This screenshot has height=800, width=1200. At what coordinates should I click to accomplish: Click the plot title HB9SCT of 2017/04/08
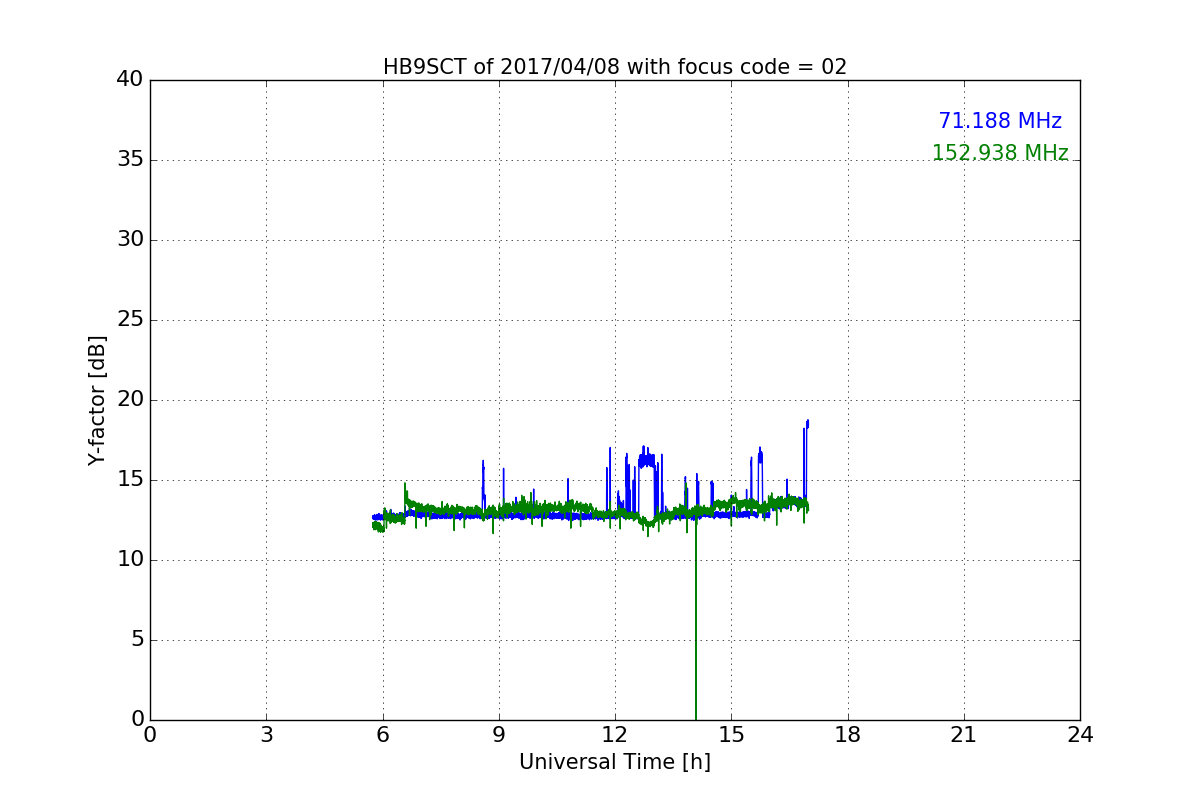[615, 67]
